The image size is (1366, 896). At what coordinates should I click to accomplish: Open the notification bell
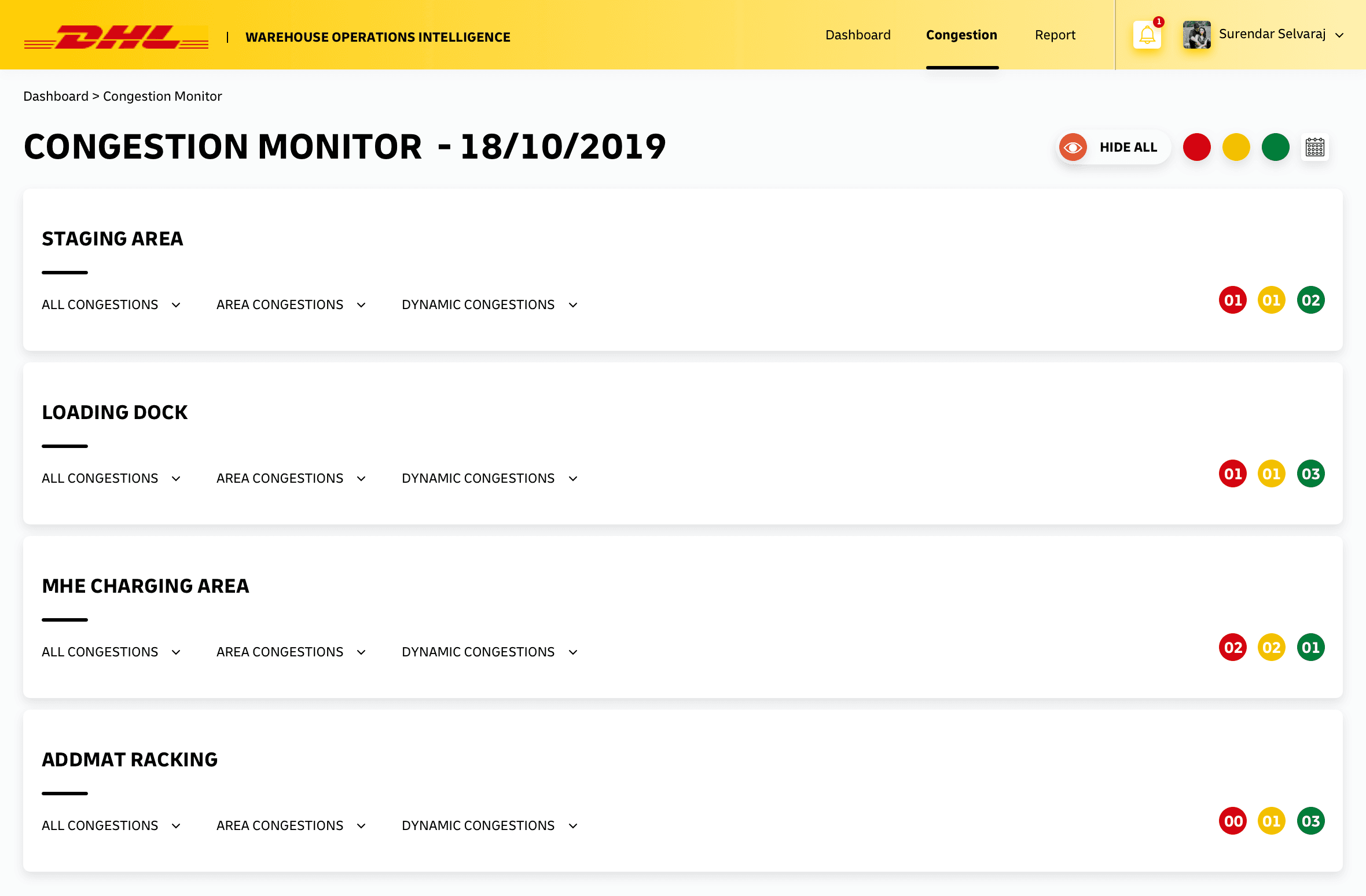tap(1147, 35)
